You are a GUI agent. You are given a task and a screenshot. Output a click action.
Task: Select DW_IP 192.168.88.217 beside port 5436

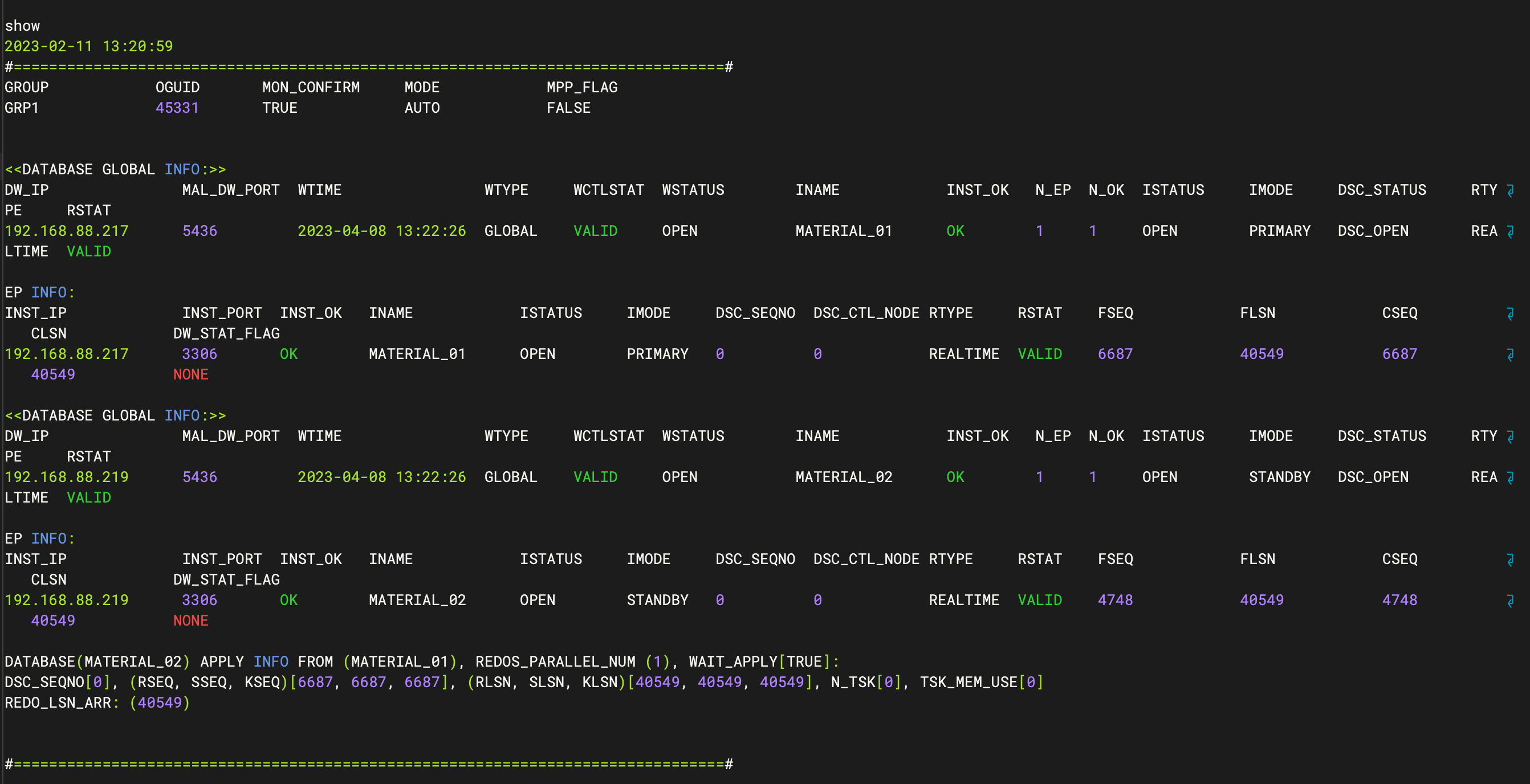(x=67, y=231)
